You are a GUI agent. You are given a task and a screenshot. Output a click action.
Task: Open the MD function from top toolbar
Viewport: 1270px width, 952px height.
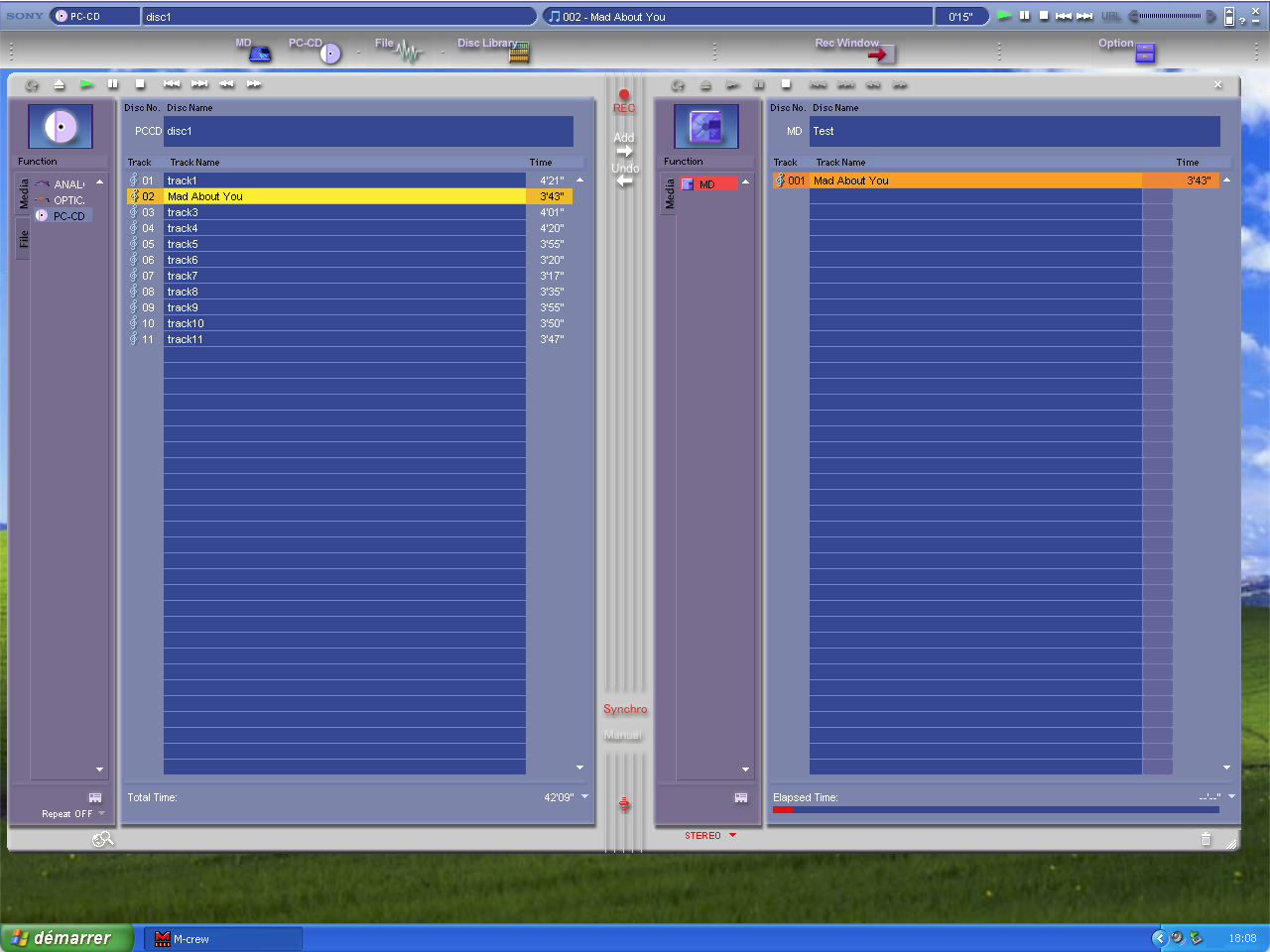[x=254, y=51]
